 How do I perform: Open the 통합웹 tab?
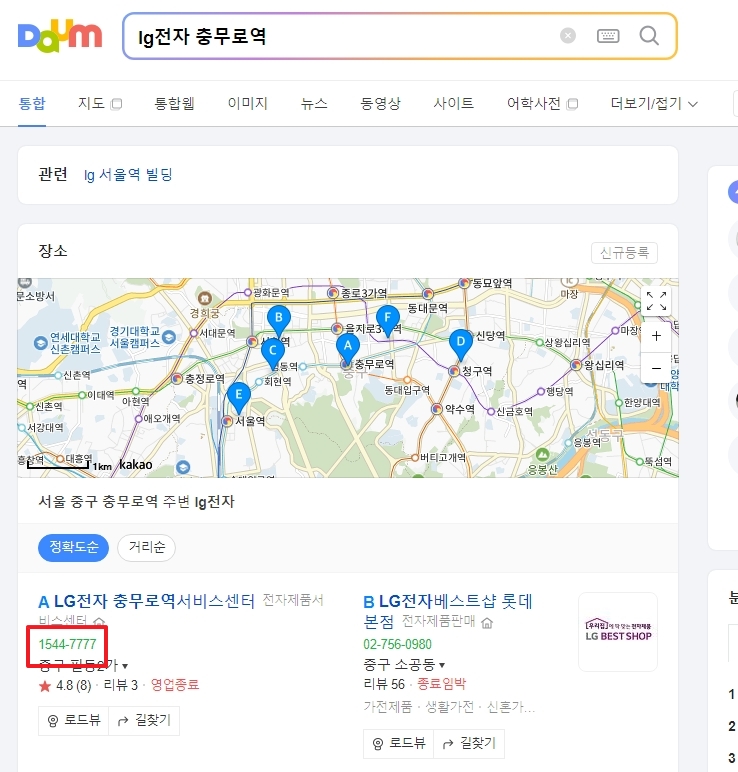click(175, 103)
